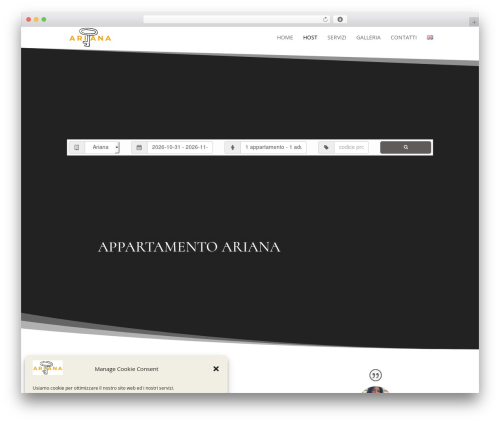Switch language with the UK flag icon
The height and width of the screenshot is (423, 500).
click(x=430, y=37)
